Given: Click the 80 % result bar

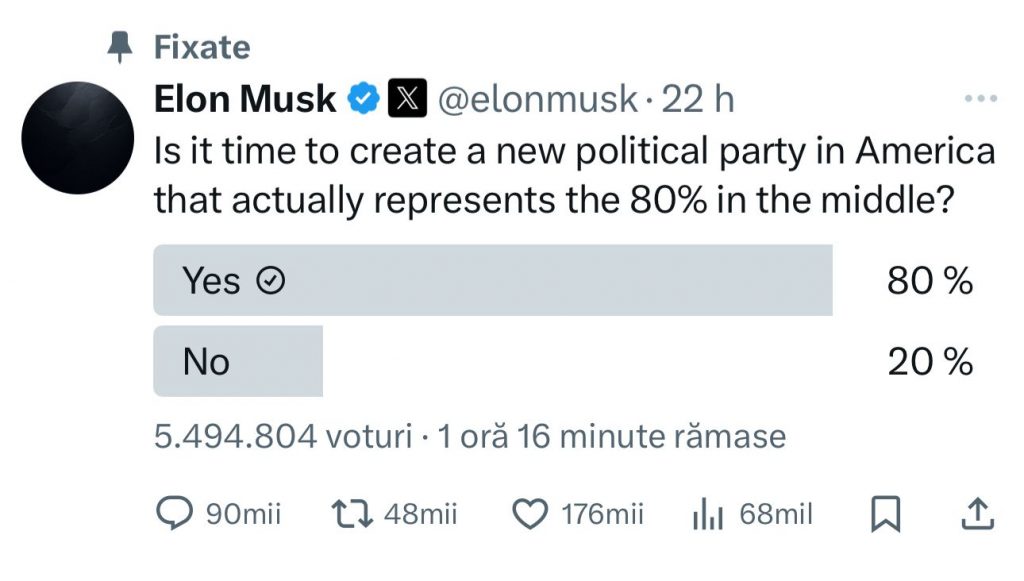Looking at the screenshot, I should pyautogui.click(x=493, y=280).
